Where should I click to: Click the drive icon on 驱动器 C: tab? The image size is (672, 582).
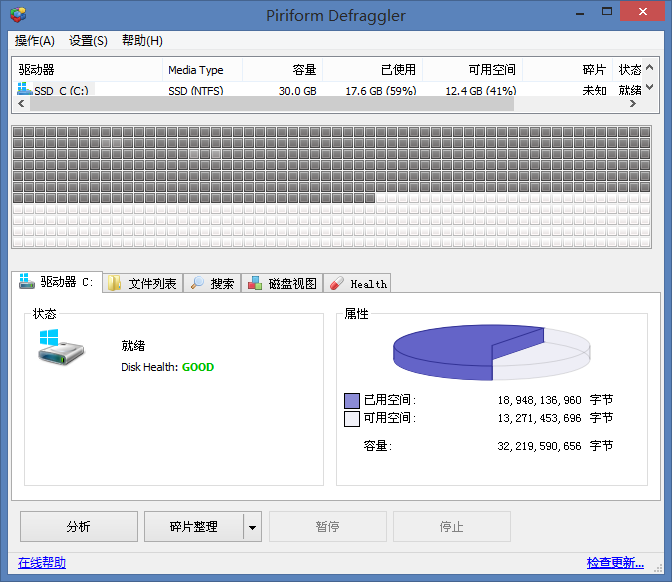[x=27, y=282]
